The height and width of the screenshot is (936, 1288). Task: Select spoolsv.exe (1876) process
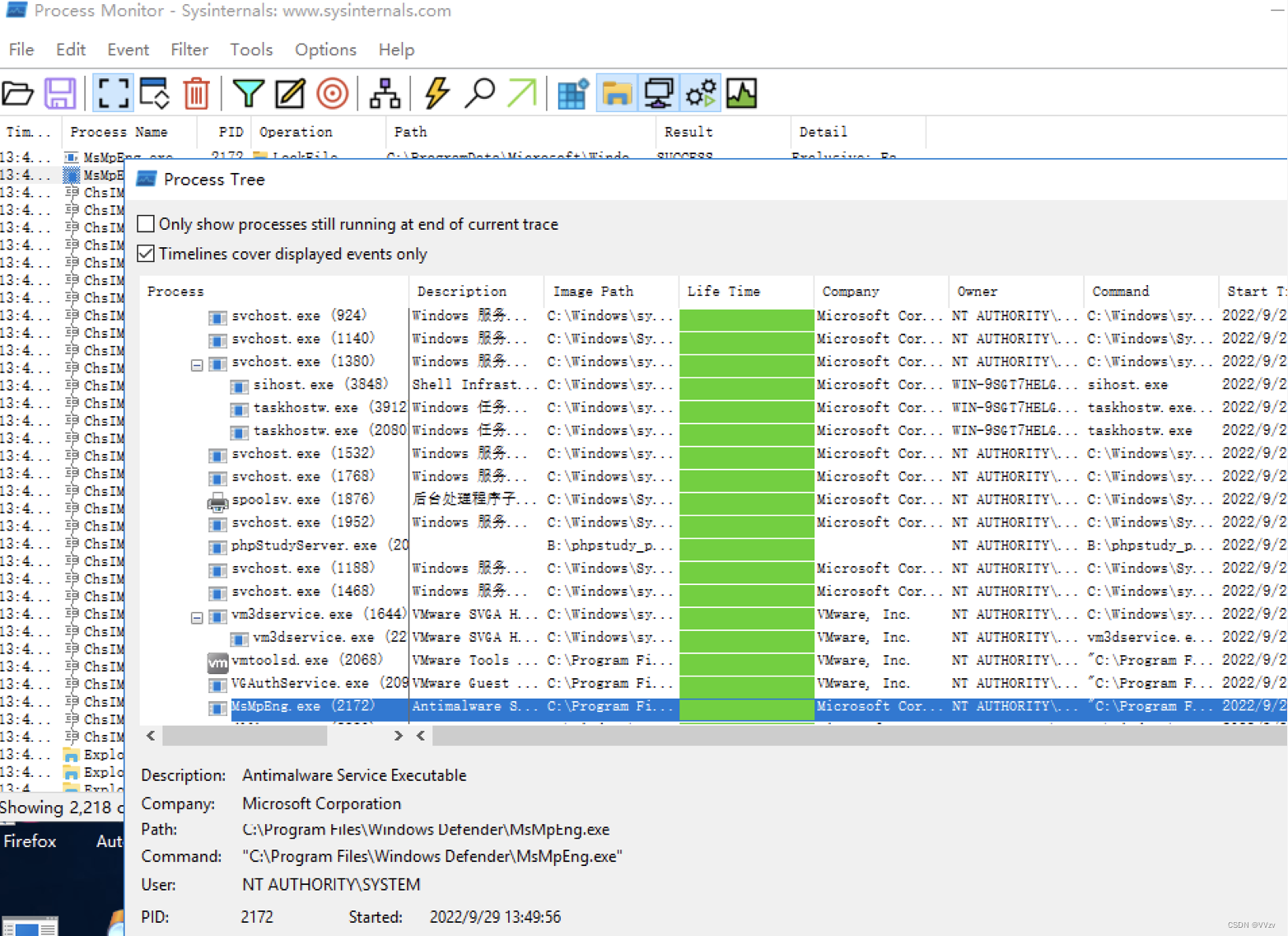(303, 500)
